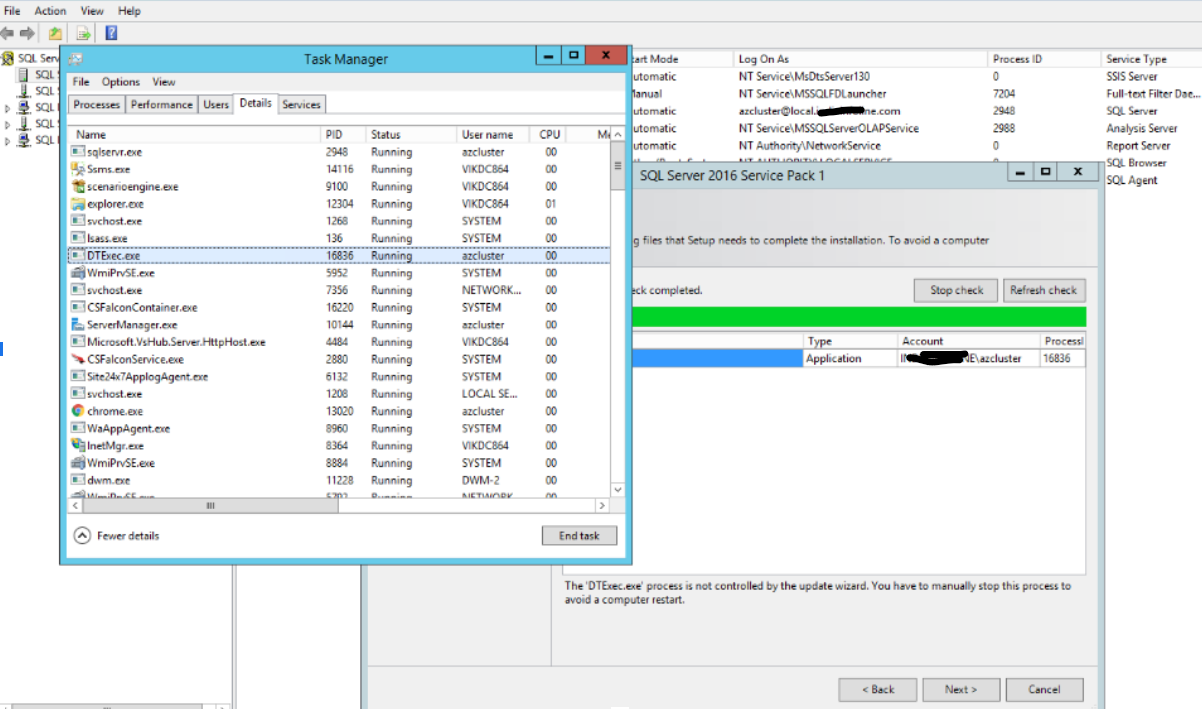Sort processes by the Status column header
Screen dimensions: 1202x709
point(411,134)
